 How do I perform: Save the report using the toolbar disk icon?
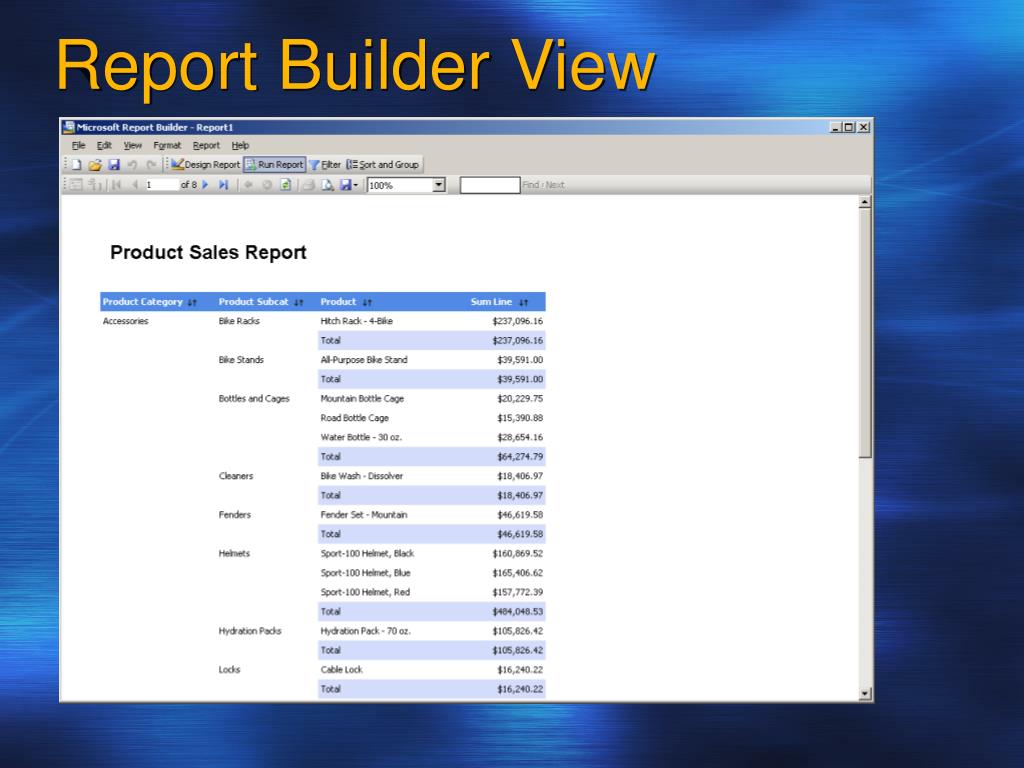(x=114, y=165)
